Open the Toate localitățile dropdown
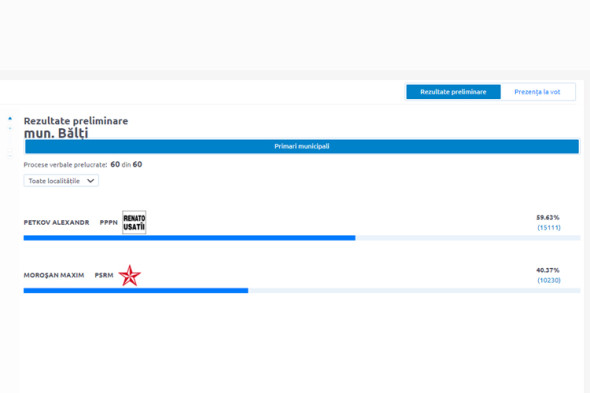The width and height of the screenshot is (590, 393). [x=61, y=181]
